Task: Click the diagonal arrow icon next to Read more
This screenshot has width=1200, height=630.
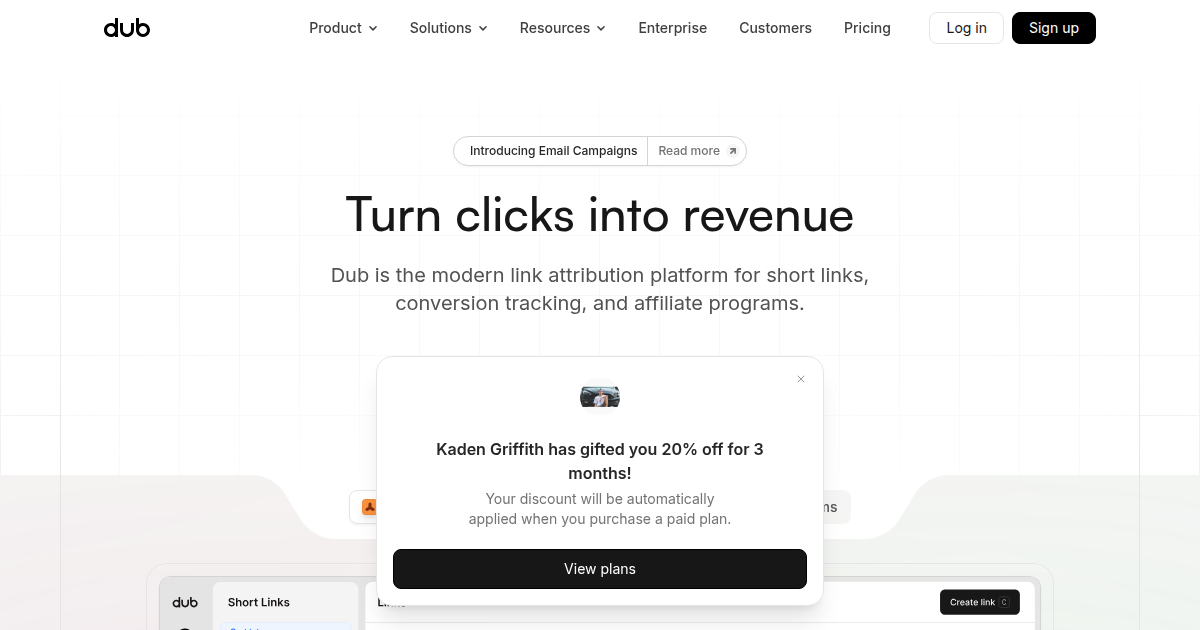Action: point(732,150)
